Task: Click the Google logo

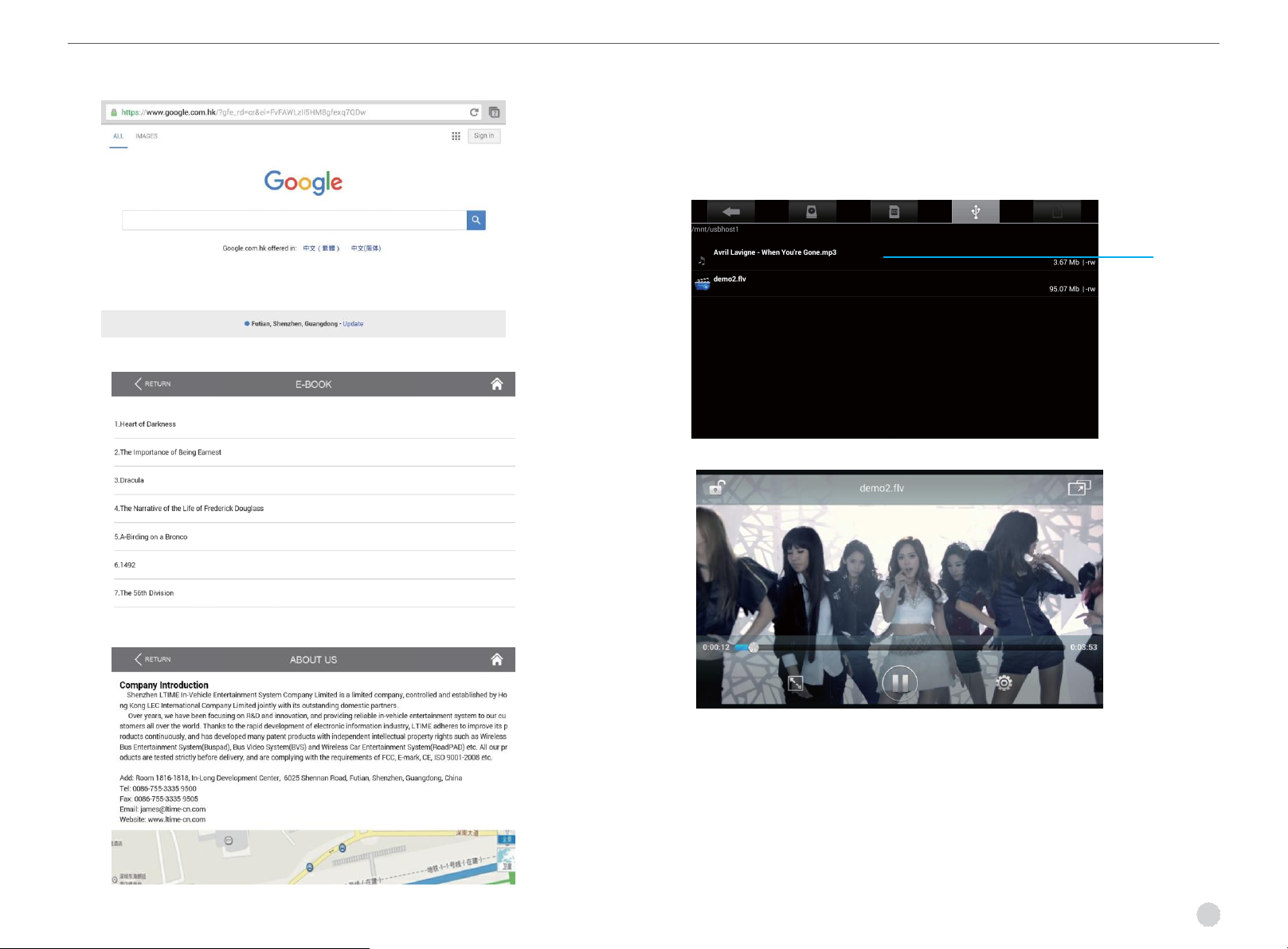Action: pos(303,182)
